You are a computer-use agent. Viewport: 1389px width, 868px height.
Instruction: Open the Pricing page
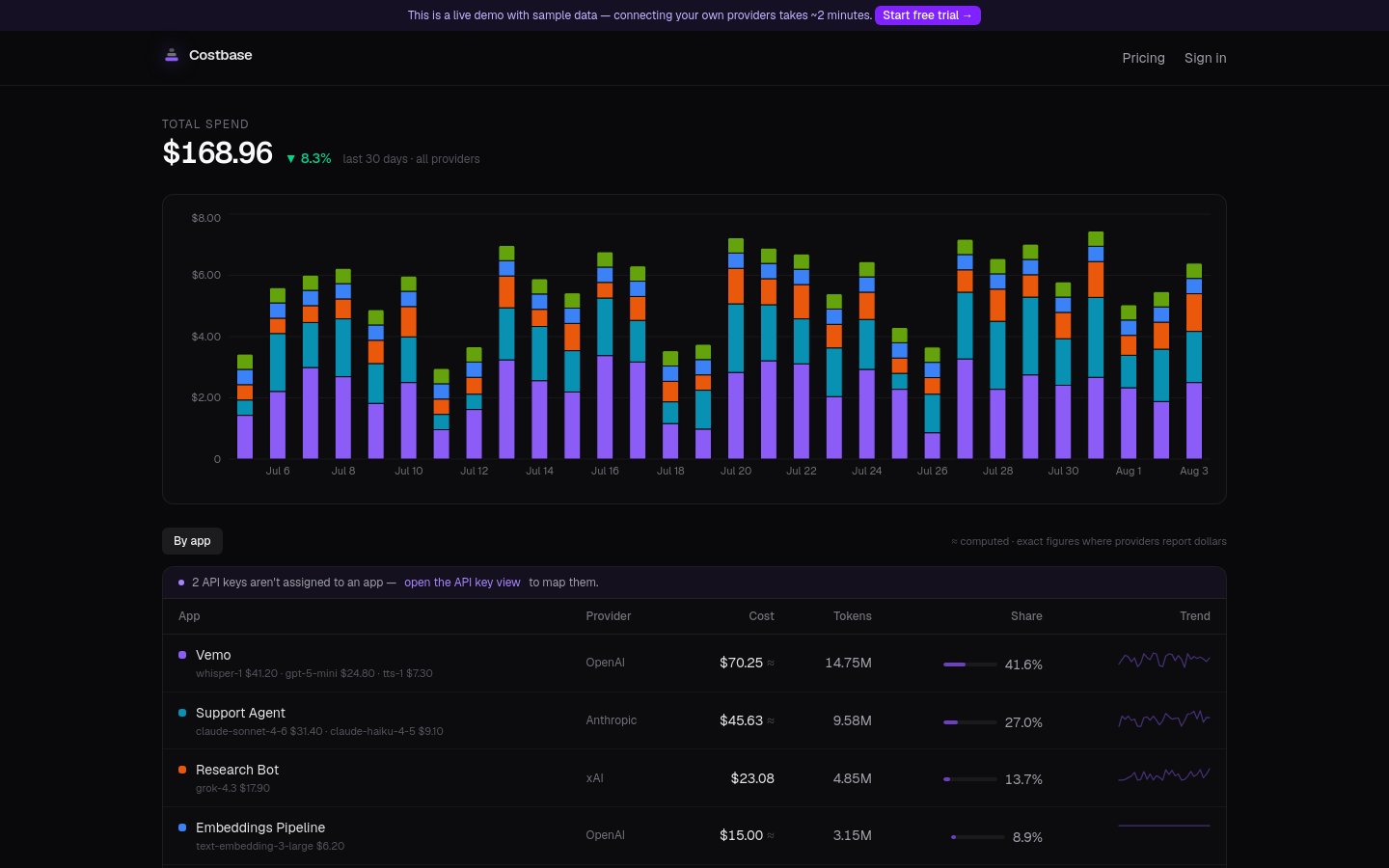point(1143,58)
